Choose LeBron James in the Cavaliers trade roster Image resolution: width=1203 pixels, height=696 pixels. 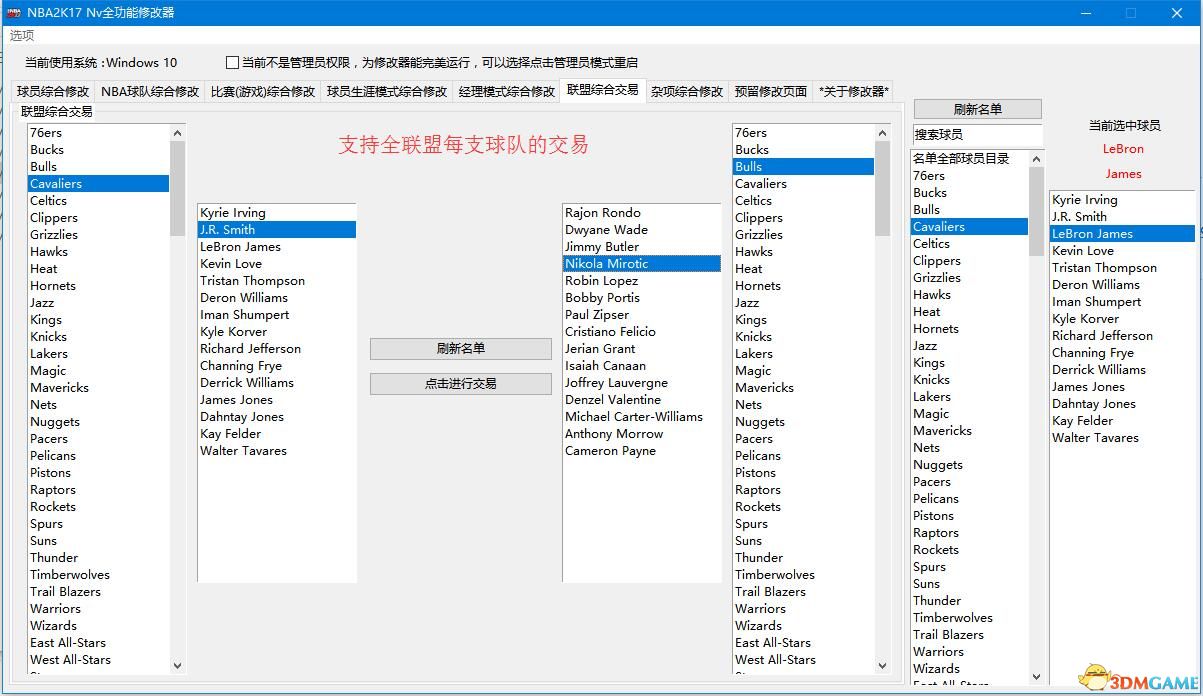[277, 247]
